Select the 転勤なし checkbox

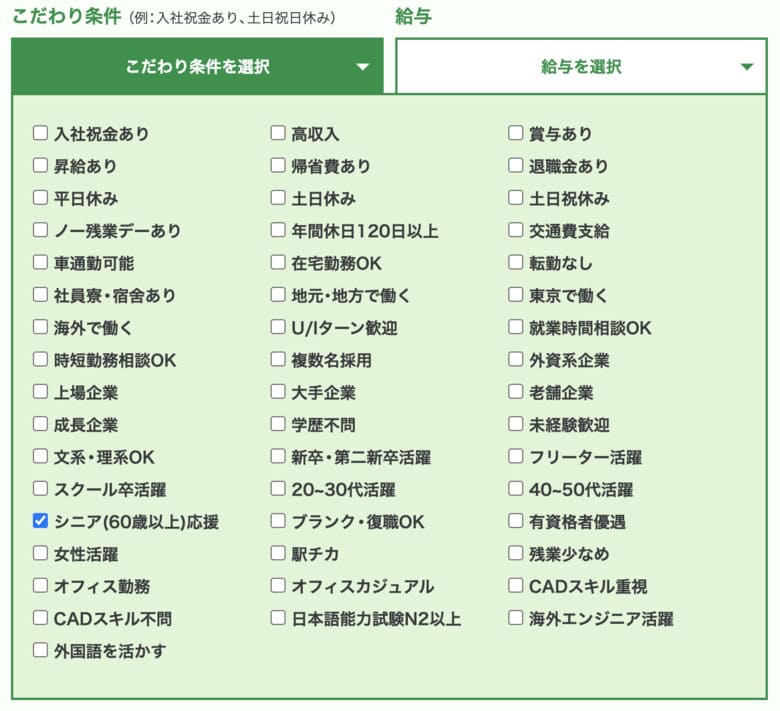click(x=515, y=262)
